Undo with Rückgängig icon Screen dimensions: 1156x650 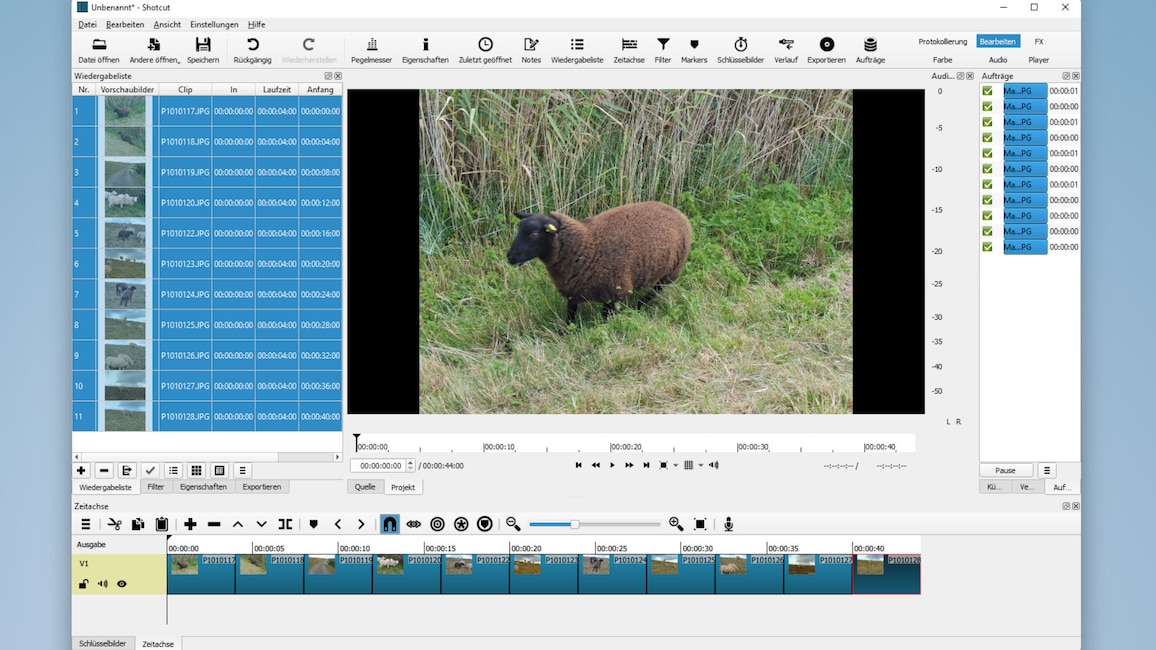[252, 50]
